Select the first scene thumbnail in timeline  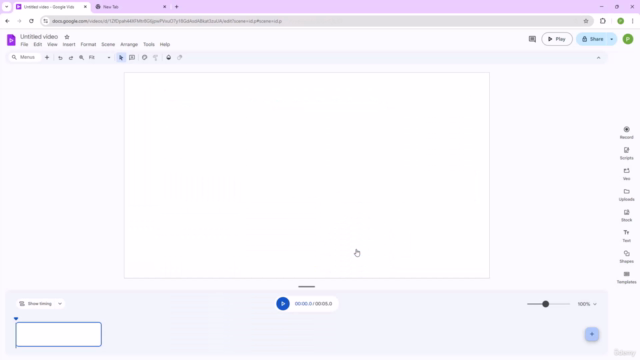coord(59,334)
